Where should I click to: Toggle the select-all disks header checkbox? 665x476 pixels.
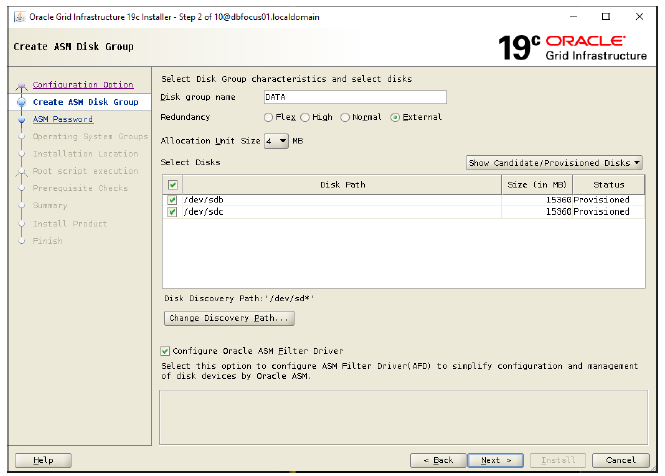(173, 185)
